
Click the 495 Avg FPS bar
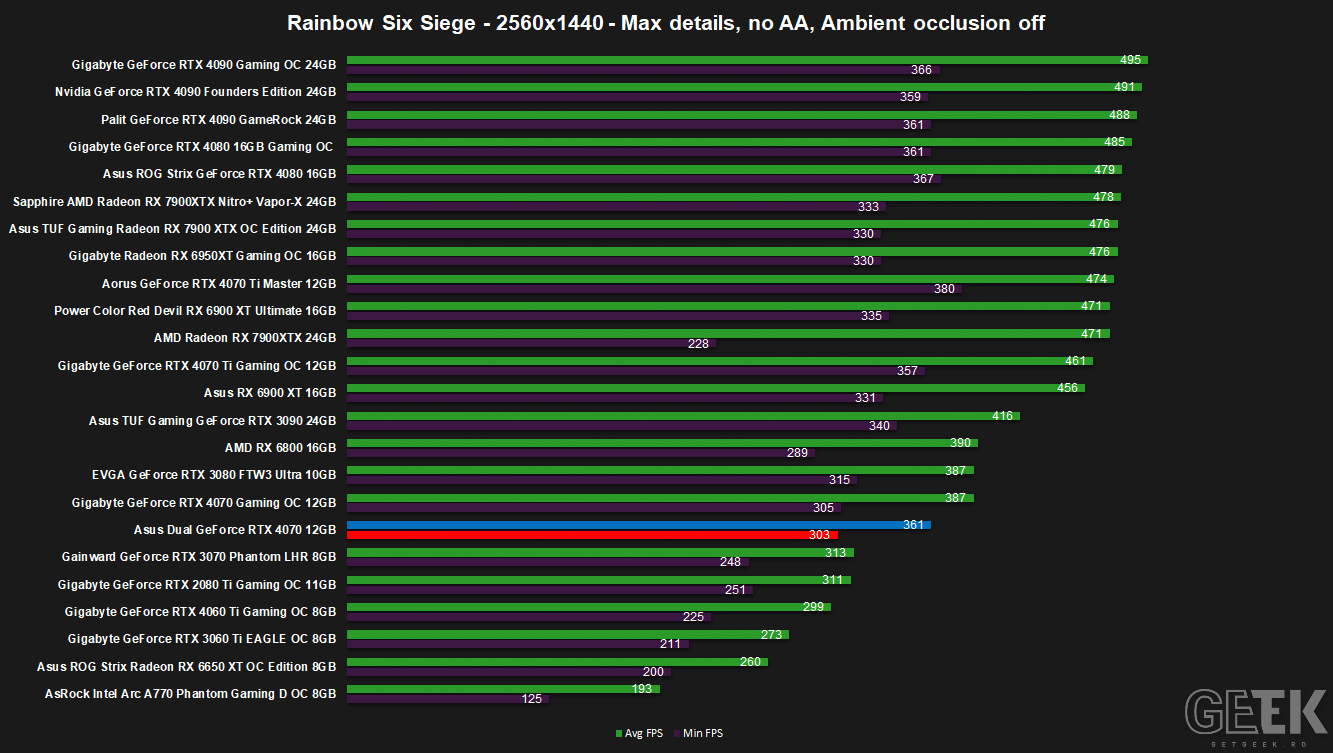[x=747, y=60]
